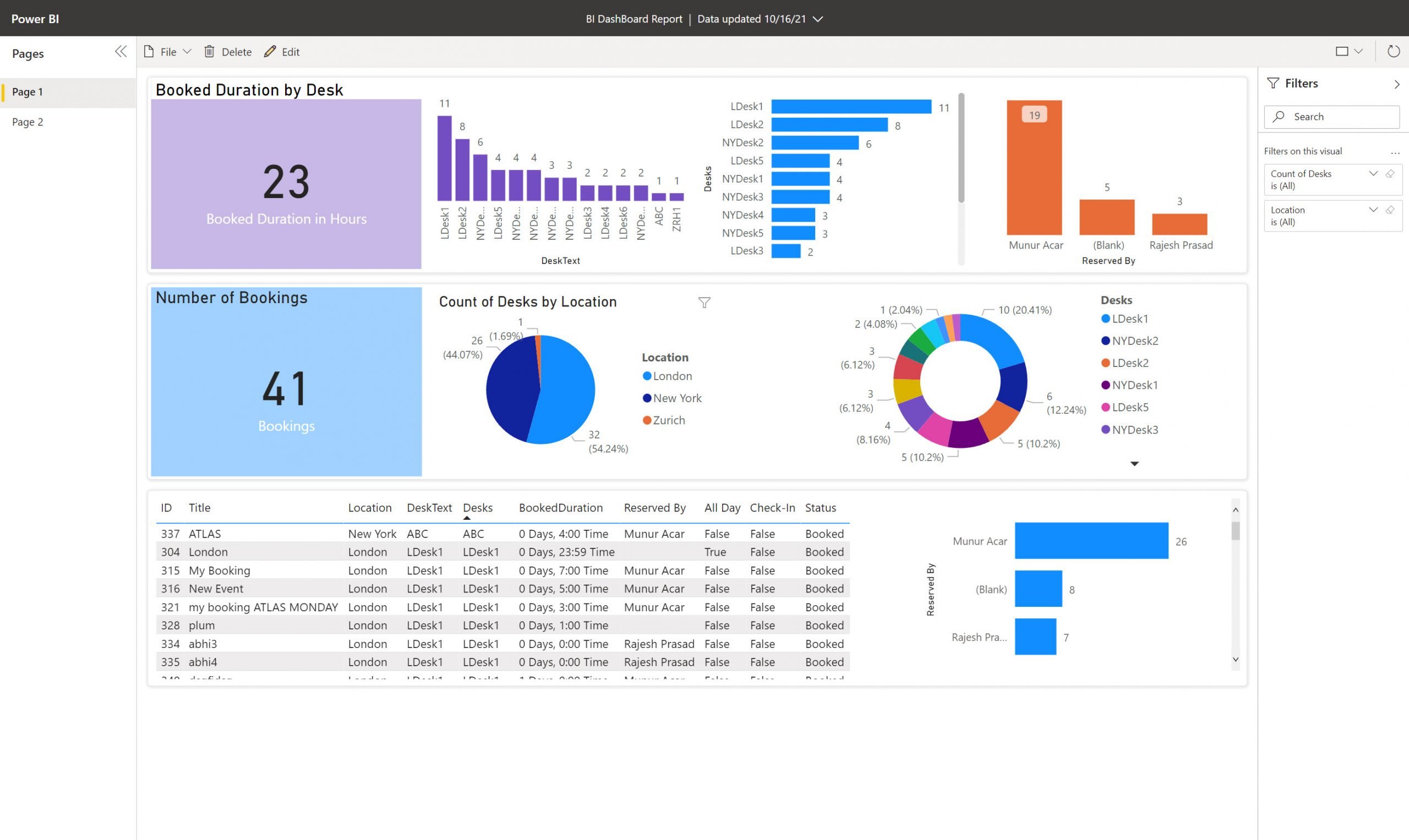Click the filter icon on Count of Desks chart

pos(705,301)
